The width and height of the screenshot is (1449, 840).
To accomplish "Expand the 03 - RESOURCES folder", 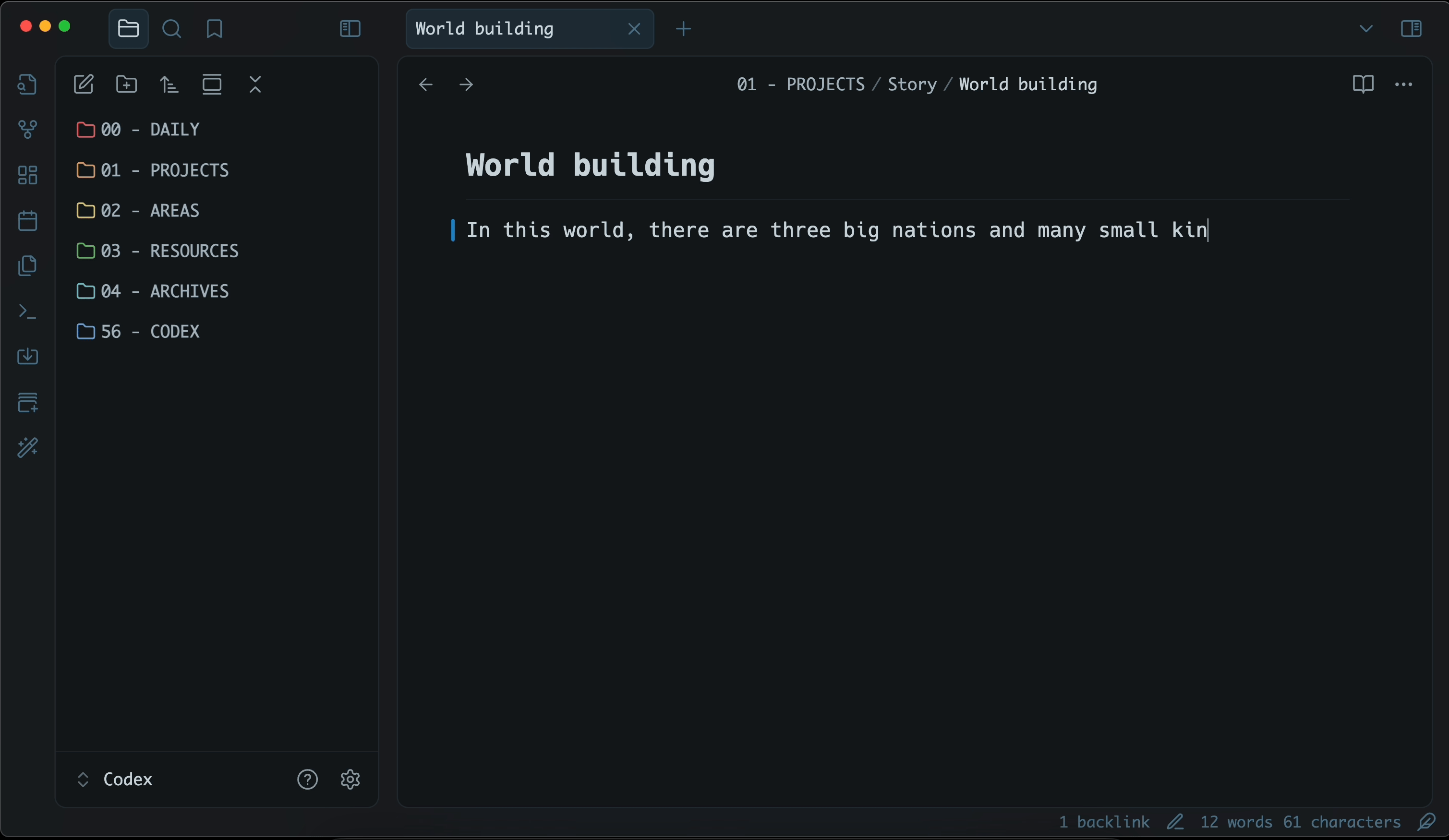I will coord(169,251).
